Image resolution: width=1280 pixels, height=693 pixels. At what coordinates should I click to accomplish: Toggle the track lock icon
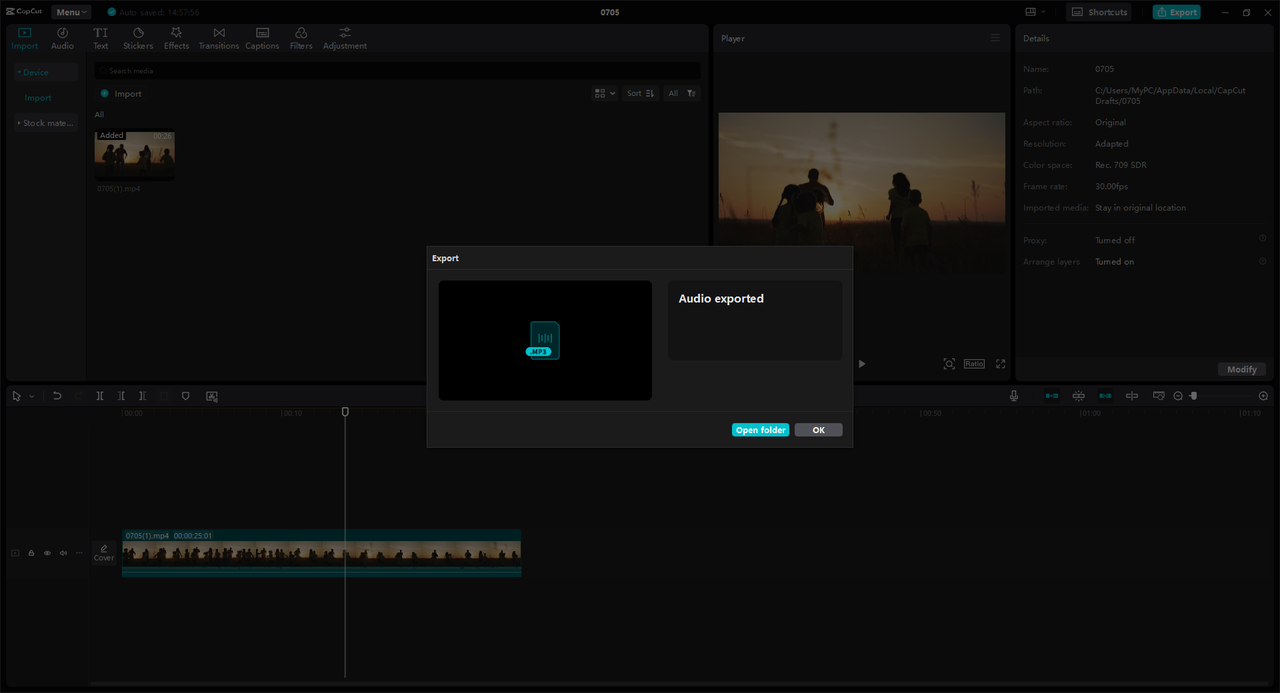pyautogui.click(x=31, y=553)
